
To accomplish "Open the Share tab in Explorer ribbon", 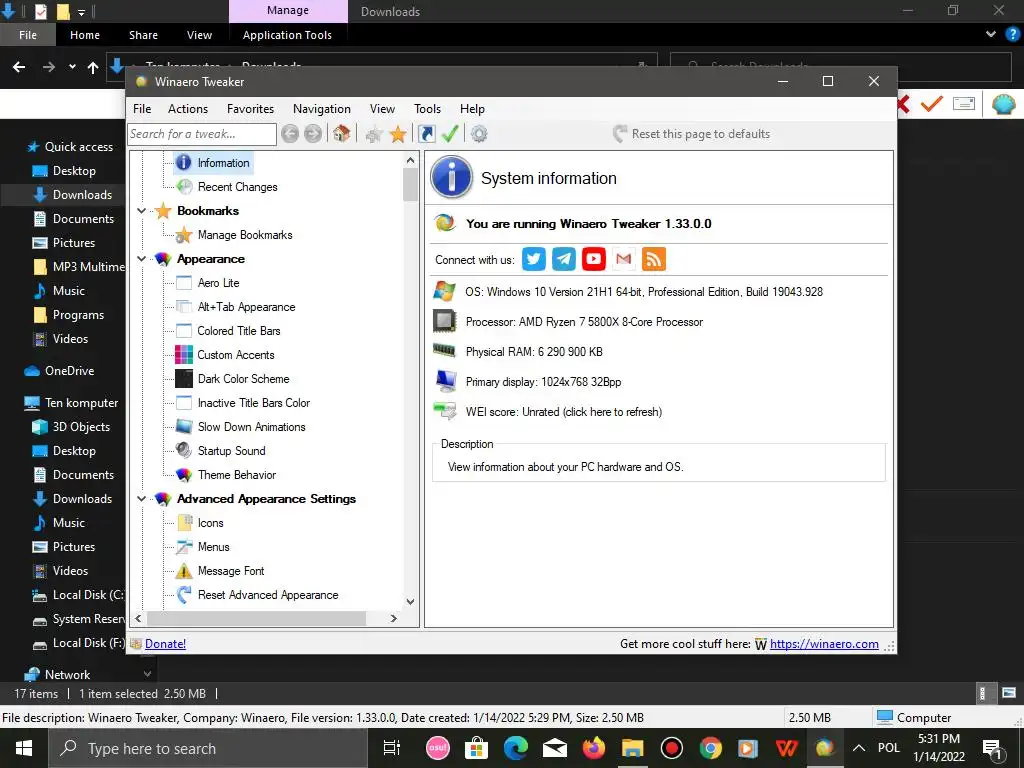I will 143,35.
